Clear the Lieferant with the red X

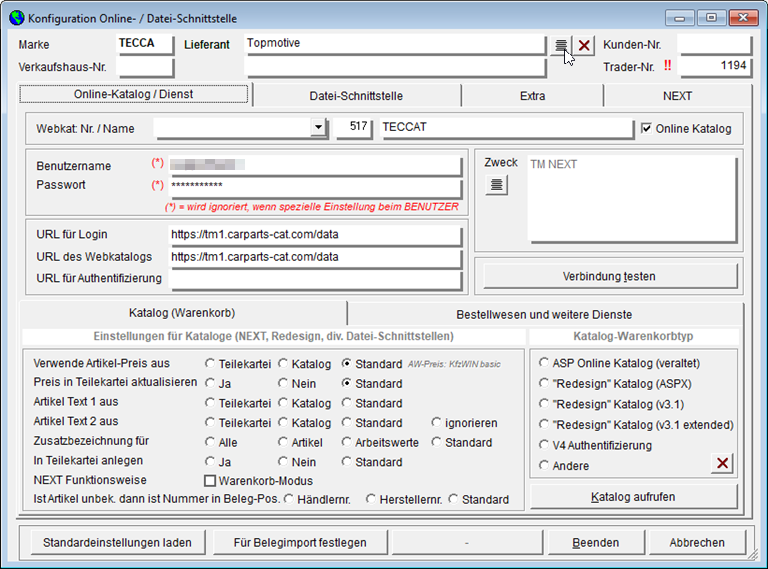583,46
